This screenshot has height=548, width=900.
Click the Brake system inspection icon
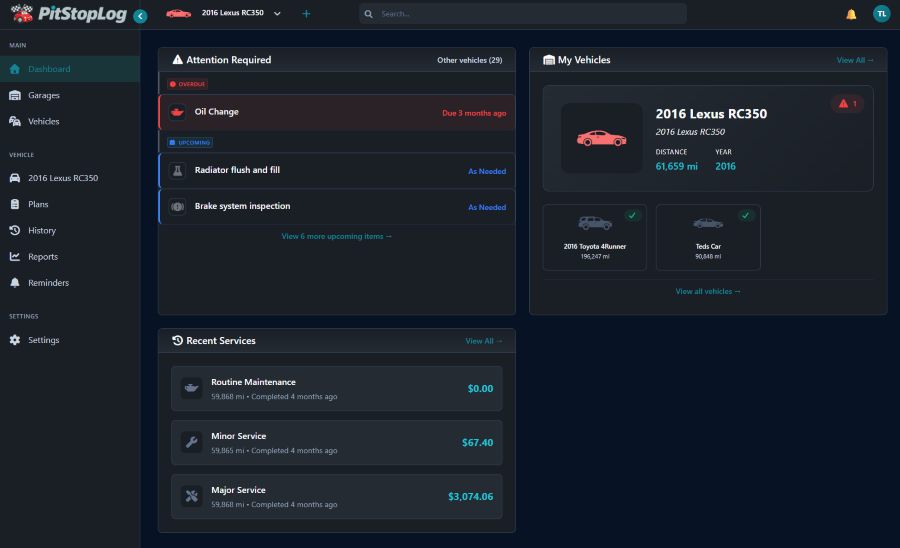coord(177,207)
